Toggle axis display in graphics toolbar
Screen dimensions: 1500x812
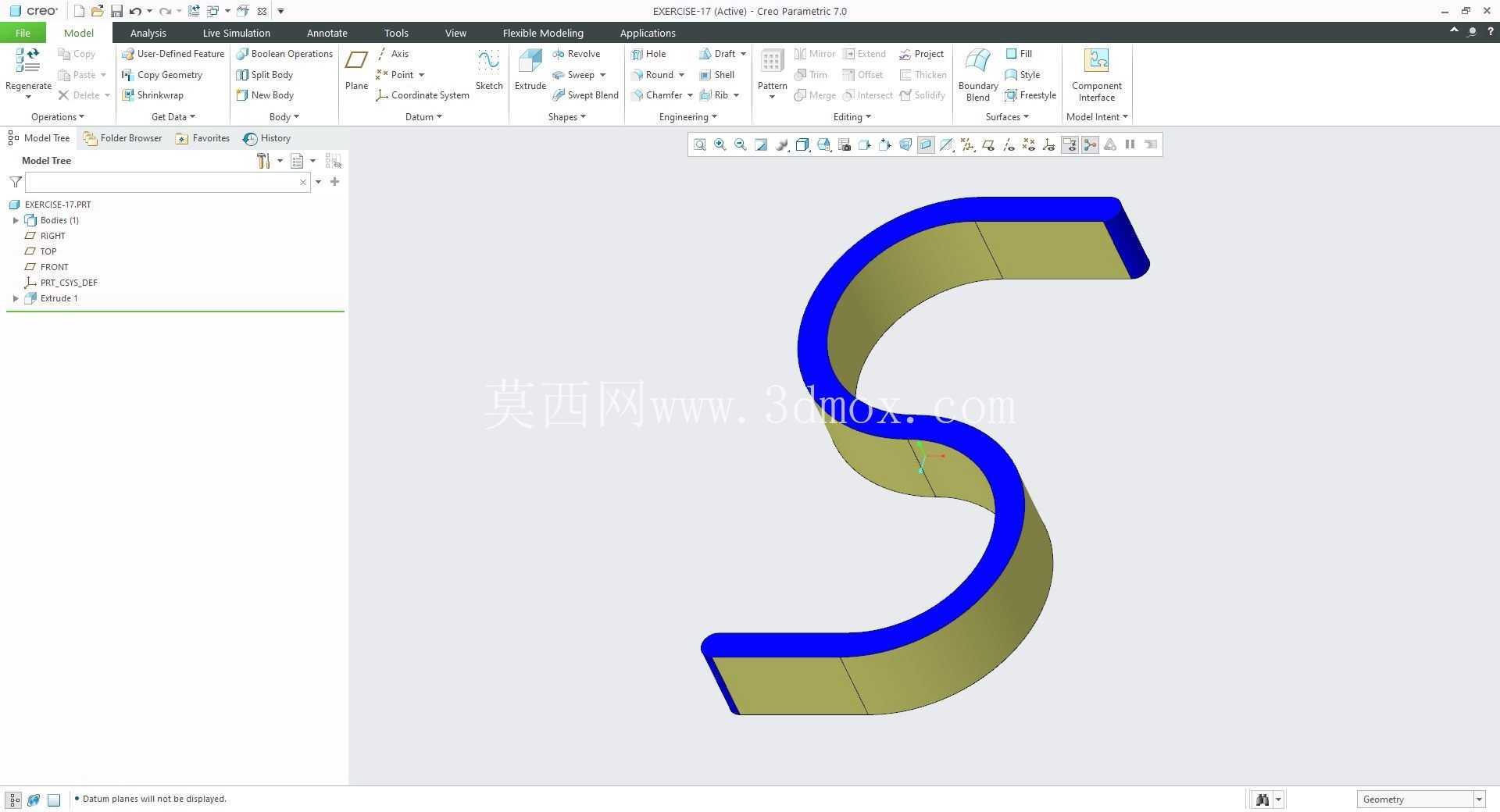[x=1009, y=144]
